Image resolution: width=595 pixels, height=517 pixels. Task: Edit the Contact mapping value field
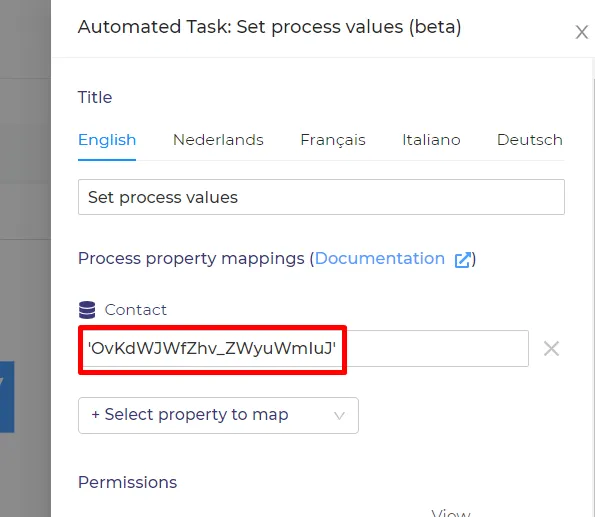coord(304,348)
